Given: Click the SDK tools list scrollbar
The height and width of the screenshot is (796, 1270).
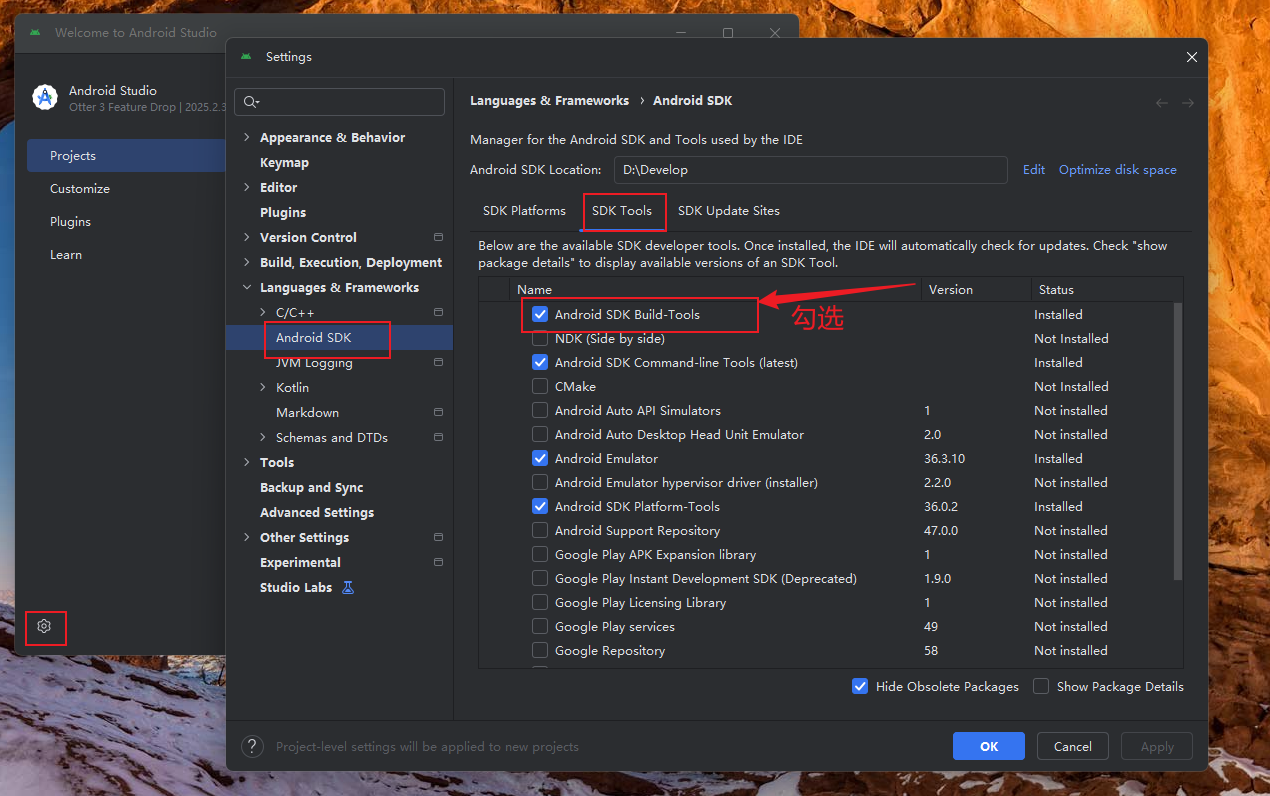Looking at the screenshot, I should coord(1178,440).
